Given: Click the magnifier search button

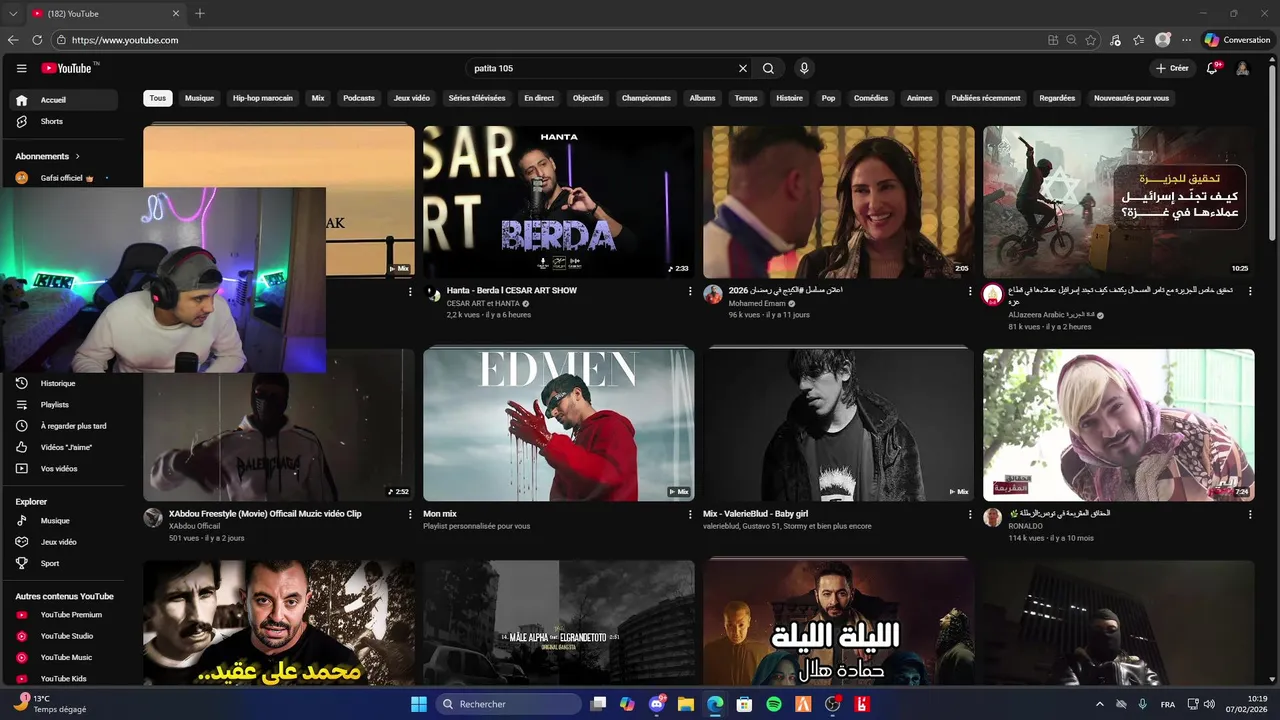Looking at the screenshot, I should (x=768, y=68).
